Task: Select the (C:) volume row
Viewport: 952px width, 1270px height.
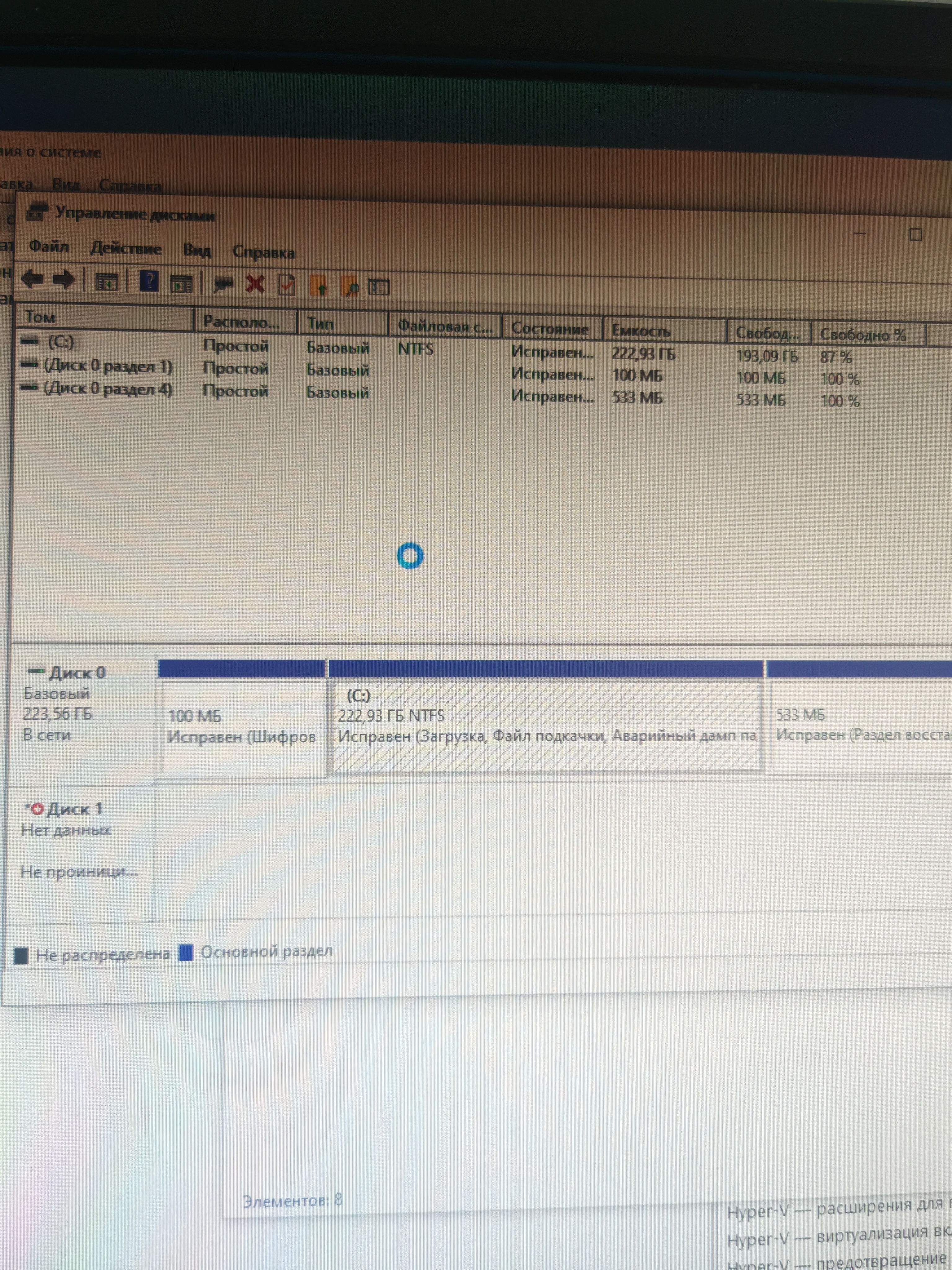Action: (61, 342)
